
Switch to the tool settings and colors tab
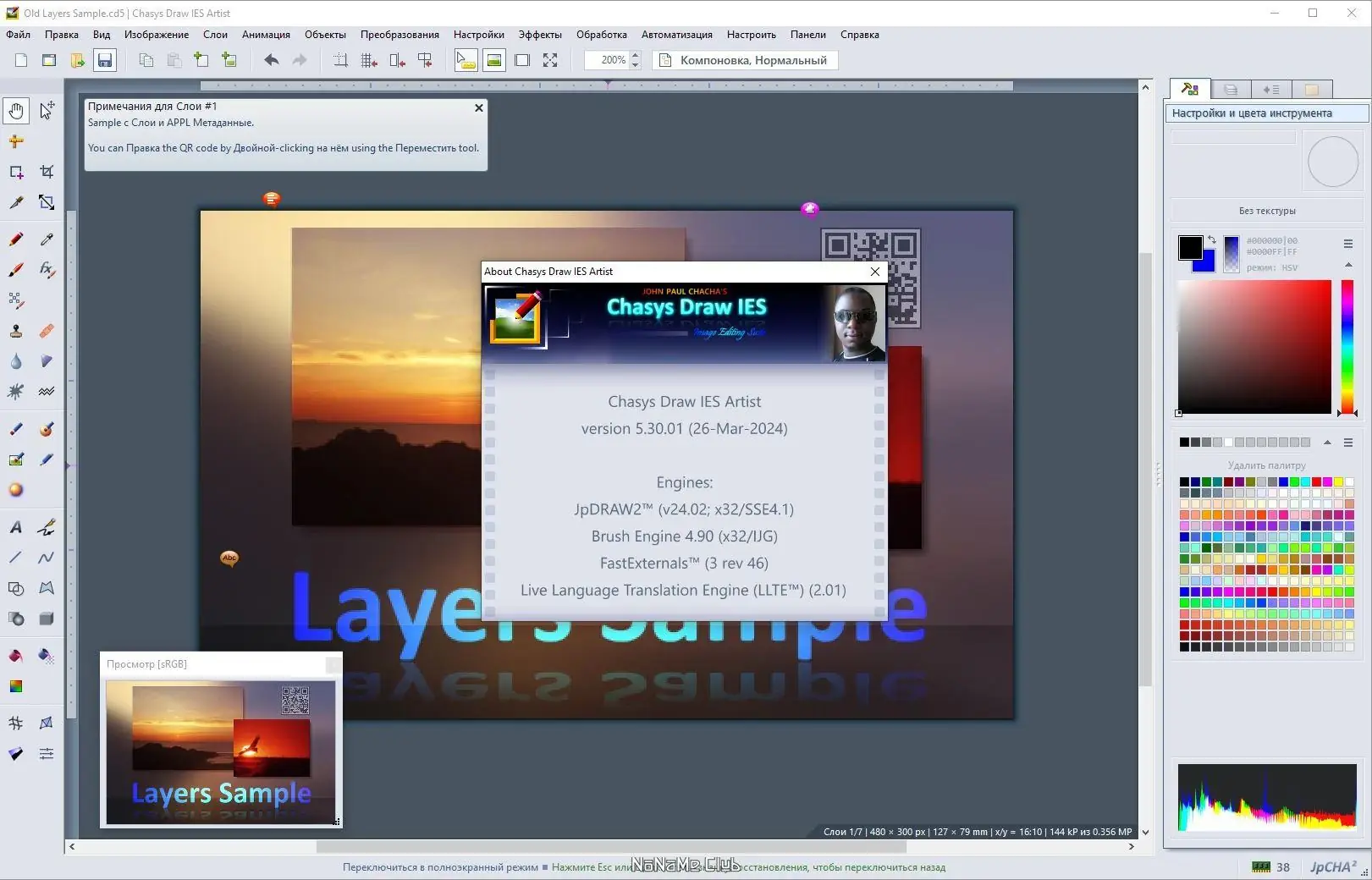pos(1190,89)
